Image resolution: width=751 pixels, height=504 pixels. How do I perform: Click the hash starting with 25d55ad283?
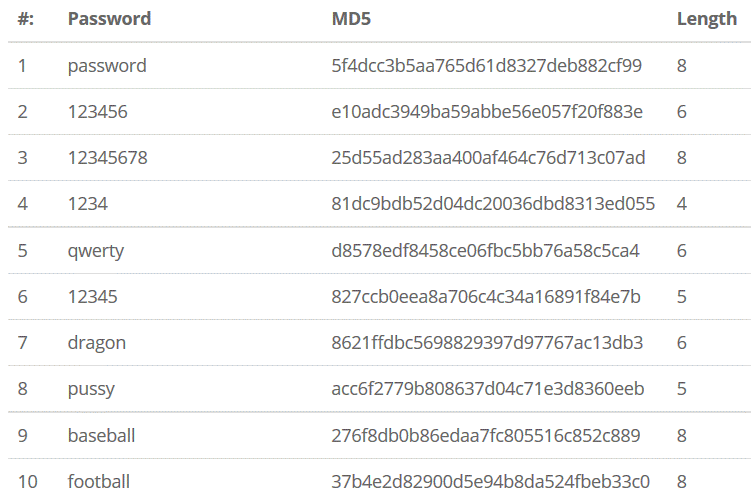tap(488, 158)
